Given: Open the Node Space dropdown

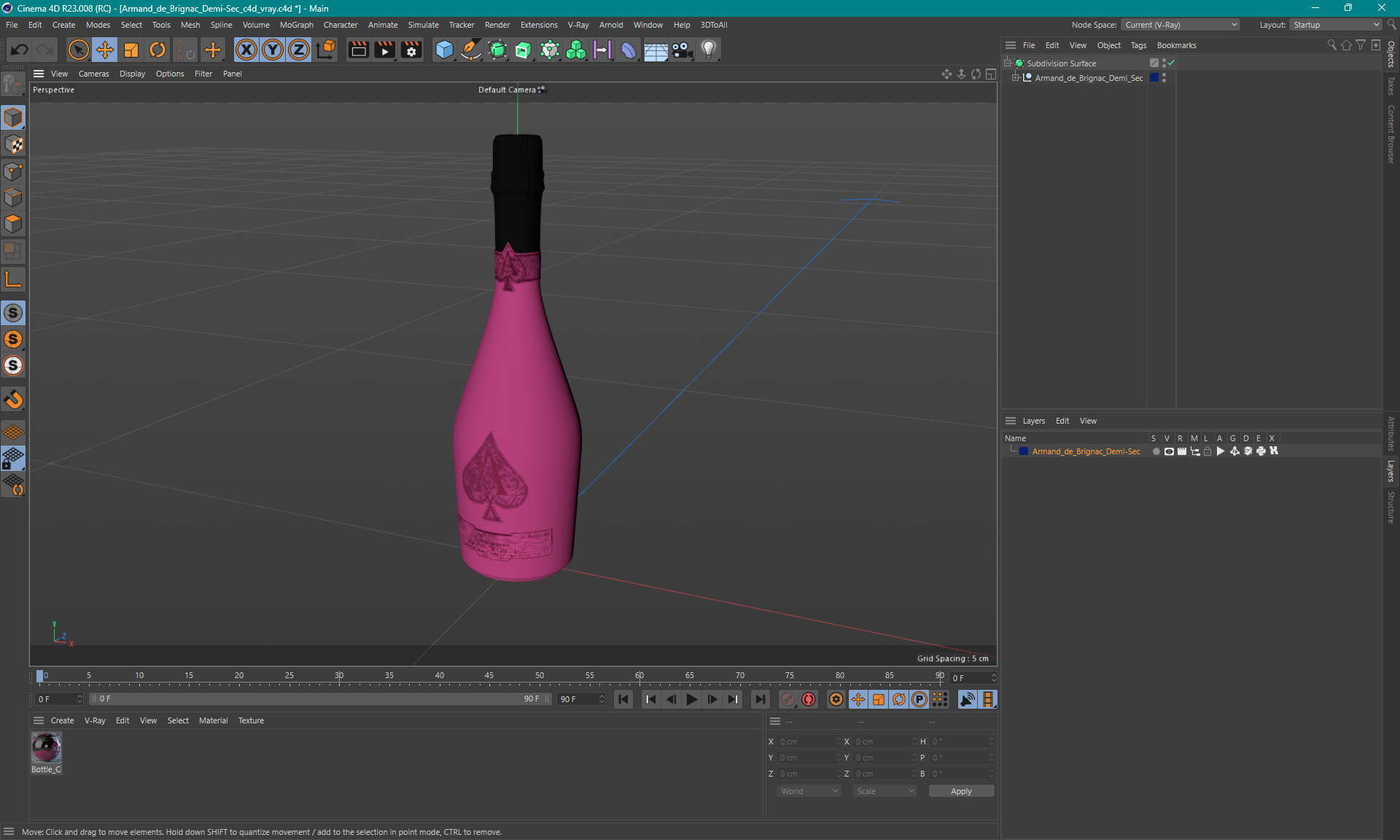Looking at the screenshot, I should click(x=1181, y=25).
